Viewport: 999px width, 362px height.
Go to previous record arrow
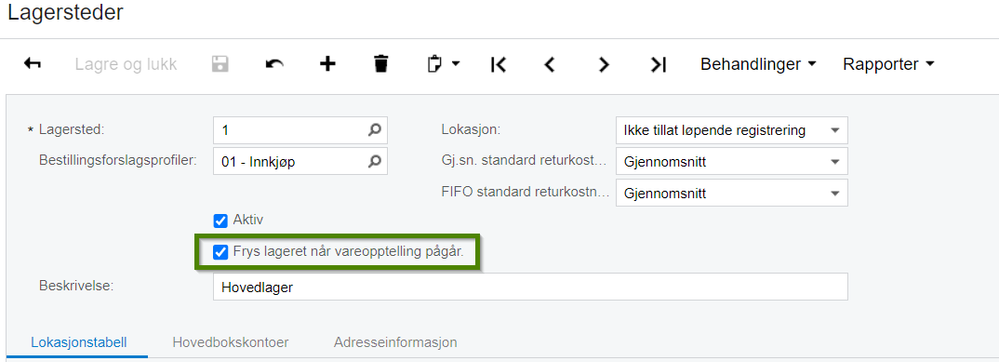pos(550,64)
